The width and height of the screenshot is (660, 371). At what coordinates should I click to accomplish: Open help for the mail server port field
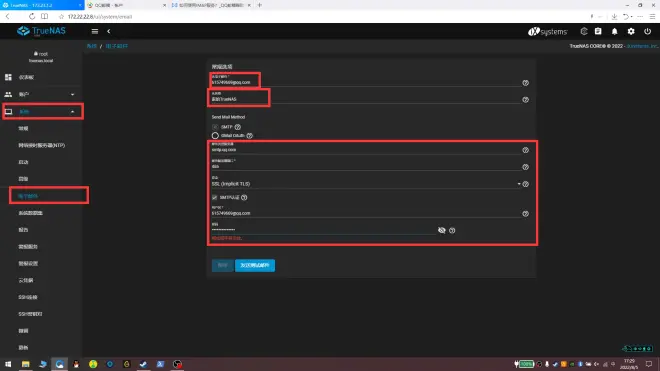coord(525,167)
